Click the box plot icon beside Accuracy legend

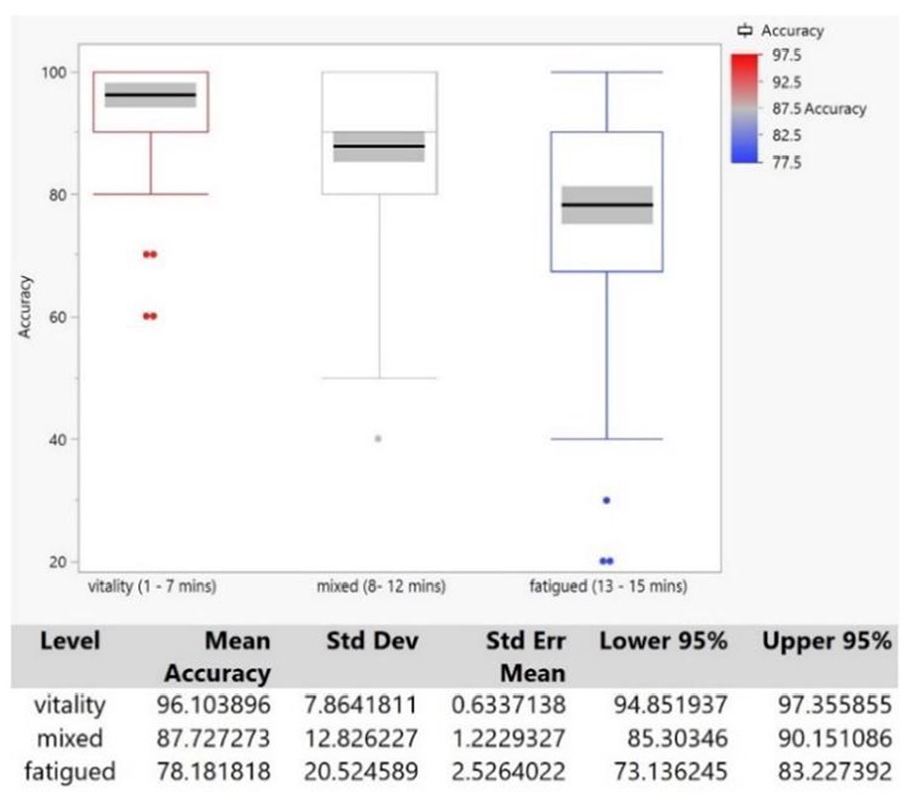745,30
